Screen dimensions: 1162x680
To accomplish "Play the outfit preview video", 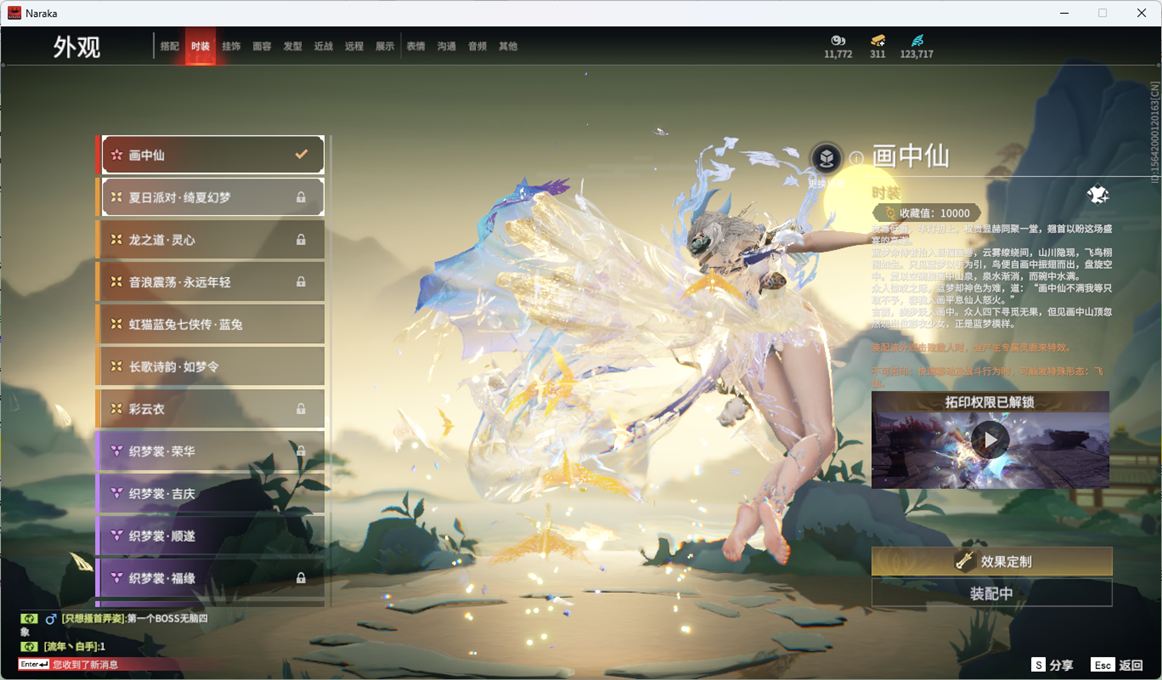I will click(990, 439).
